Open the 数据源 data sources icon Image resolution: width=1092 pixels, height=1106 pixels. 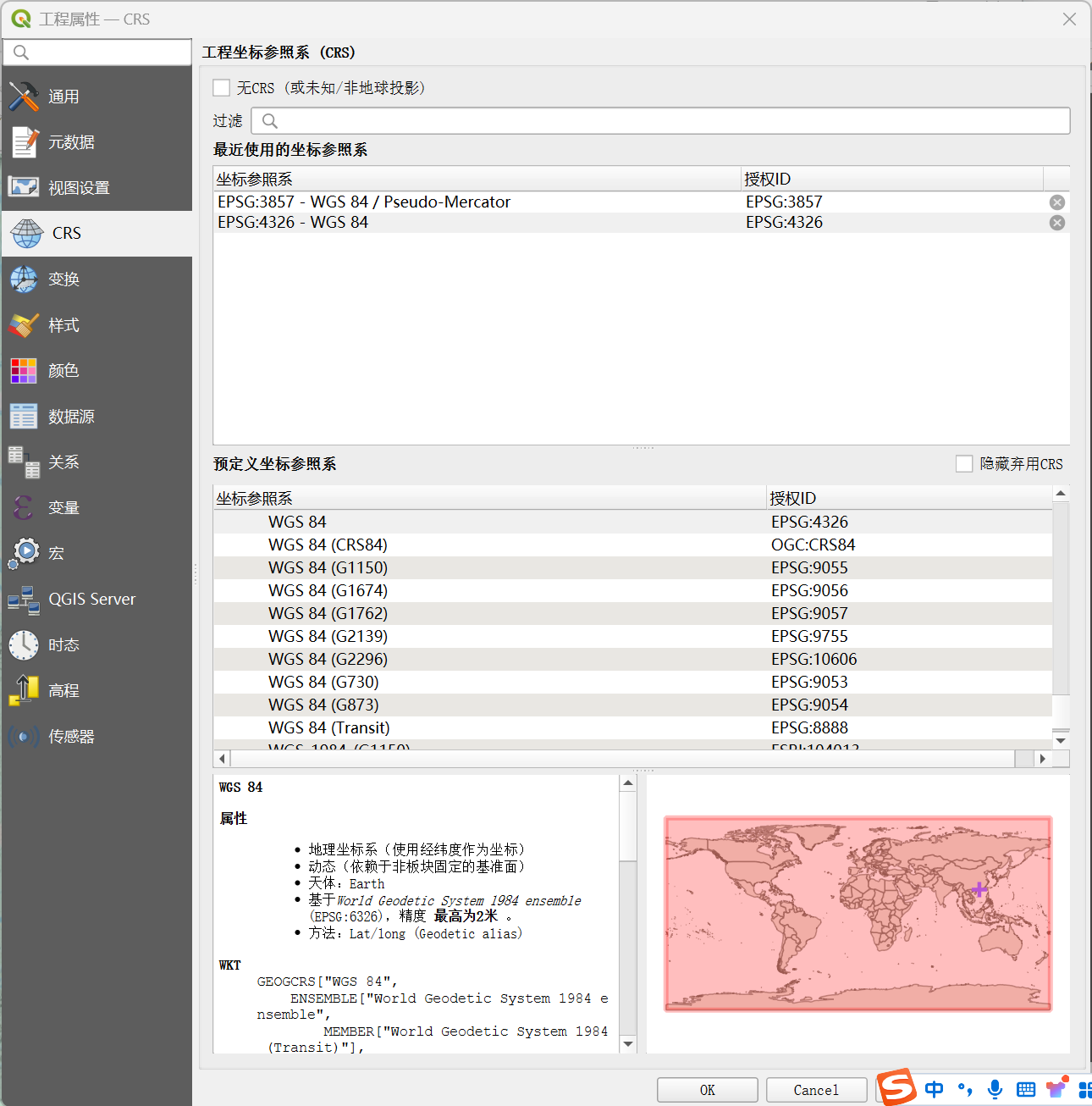24,417
